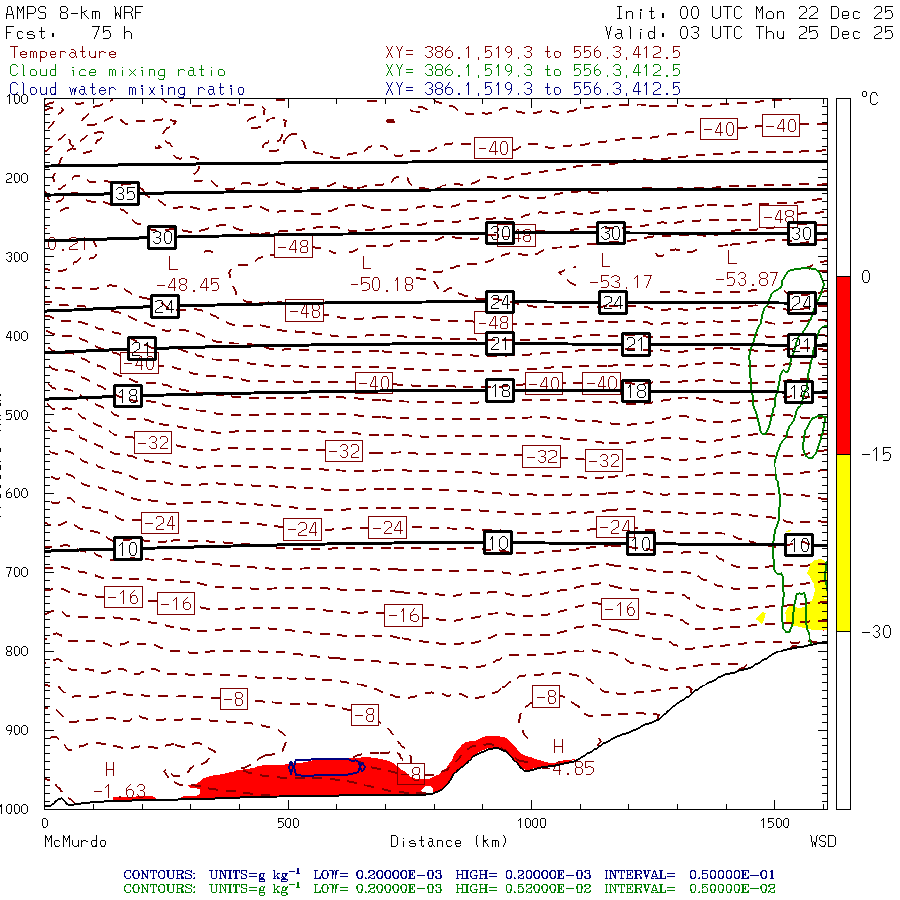The width and height of the screenshot is (900, 900).
Task: Click the '°C' unit label above the colorbar
Action: 870,99
